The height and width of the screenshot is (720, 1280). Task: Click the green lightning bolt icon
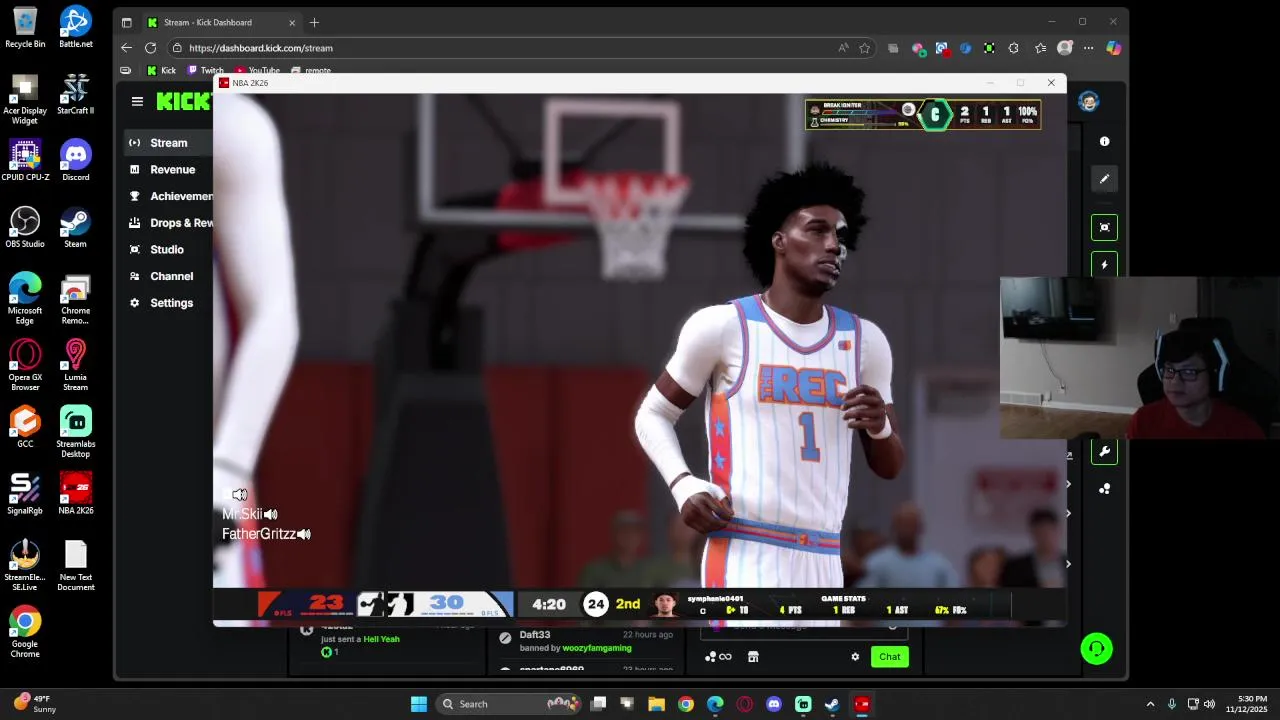(x=1104, y=265)
